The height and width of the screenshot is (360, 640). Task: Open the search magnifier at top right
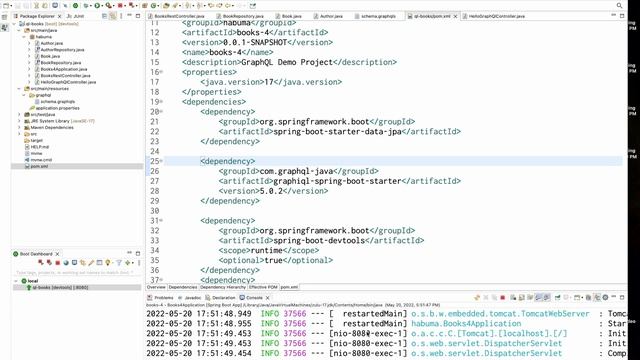click(620, 6)
